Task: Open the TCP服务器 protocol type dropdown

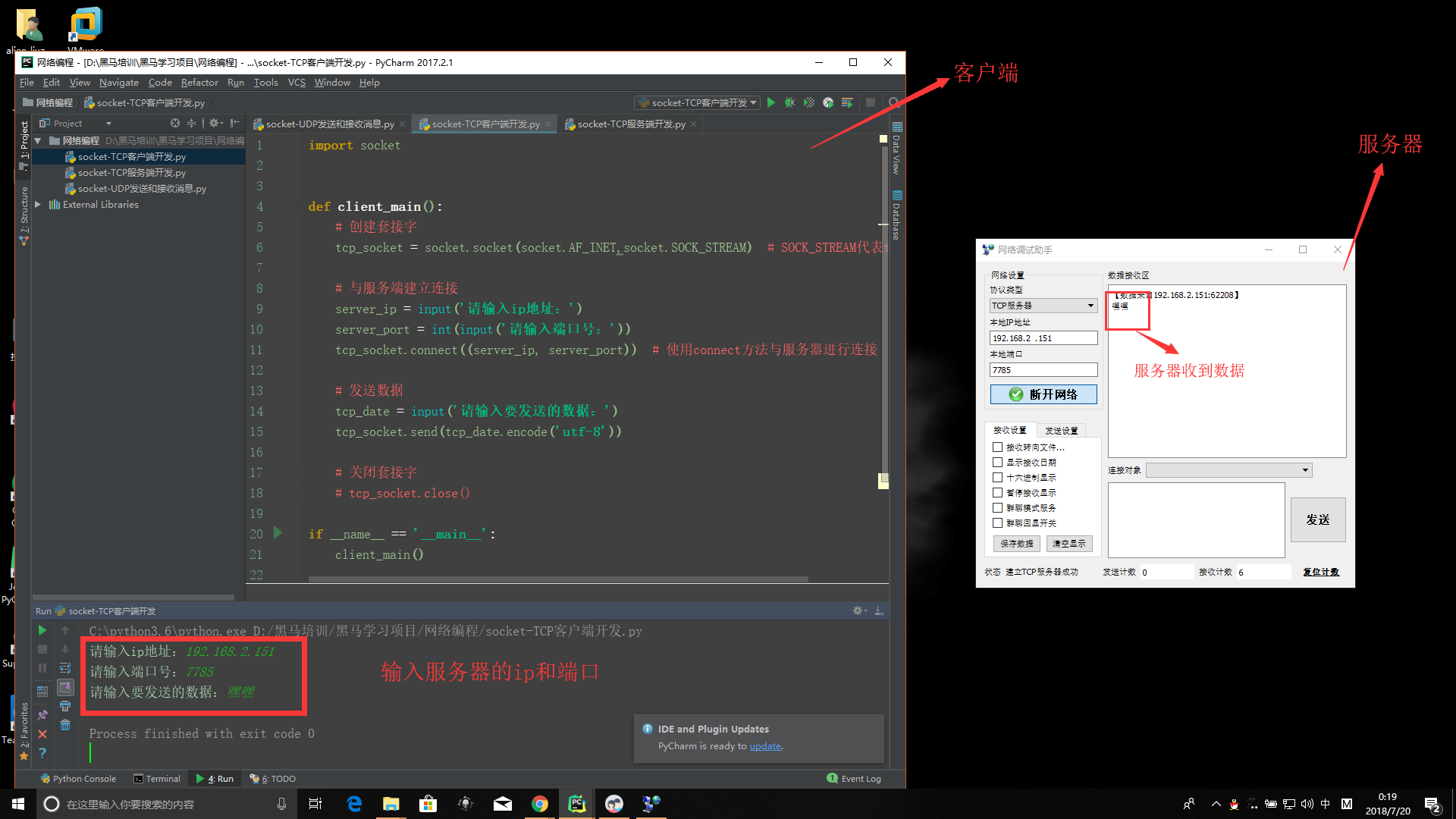Action: 1043,306
